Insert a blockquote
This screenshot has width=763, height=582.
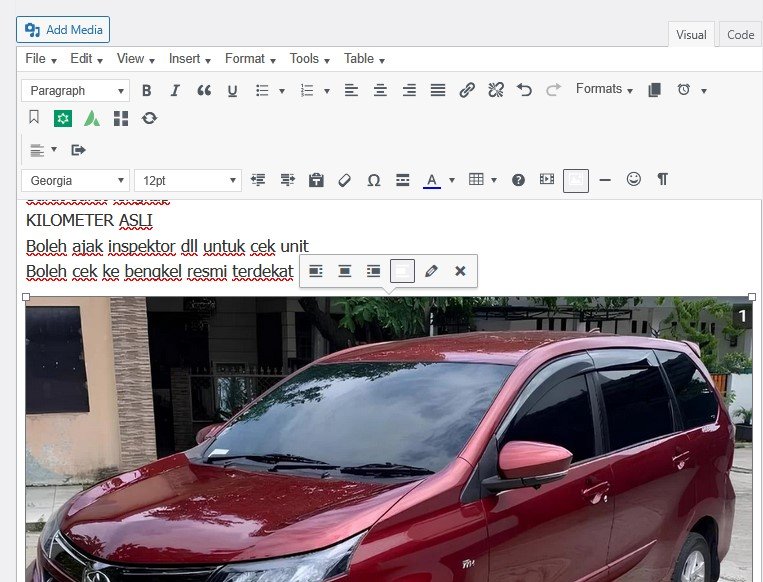click(x=204, y=91)
